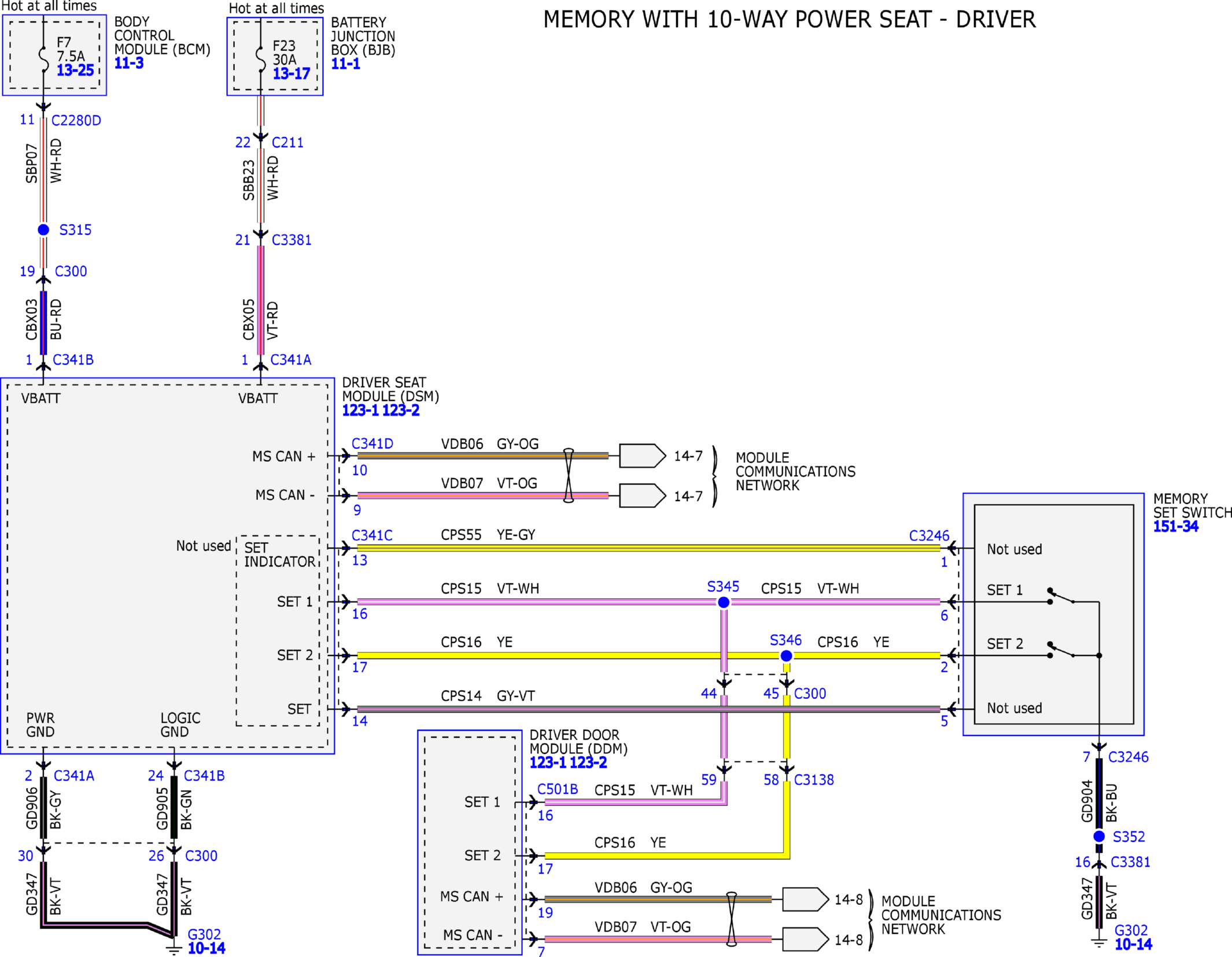The height and width of the screenshot is (957, 1232).
Task: Open Driver Door Module reference 123-1 123-2
Action: (568, 763)
